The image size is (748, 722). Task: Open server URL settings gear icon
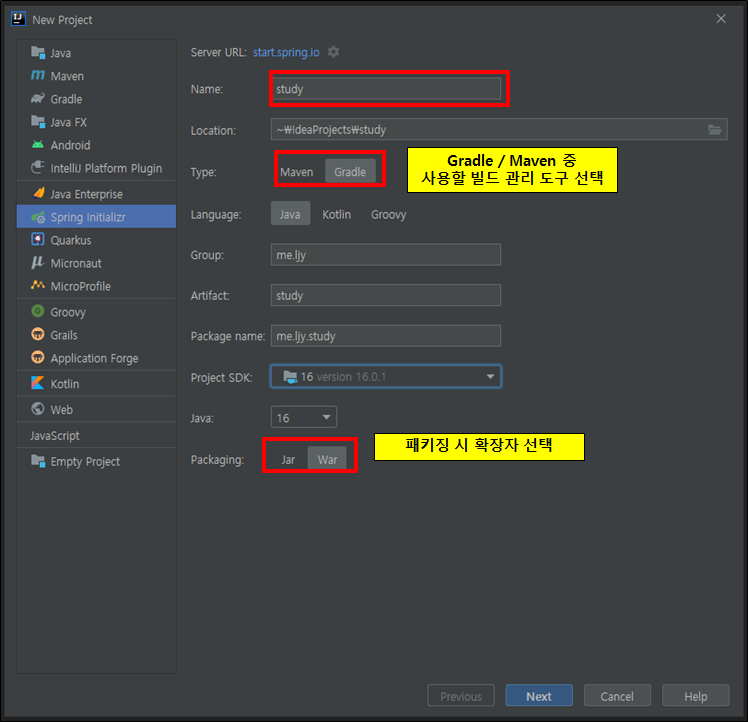333,52
